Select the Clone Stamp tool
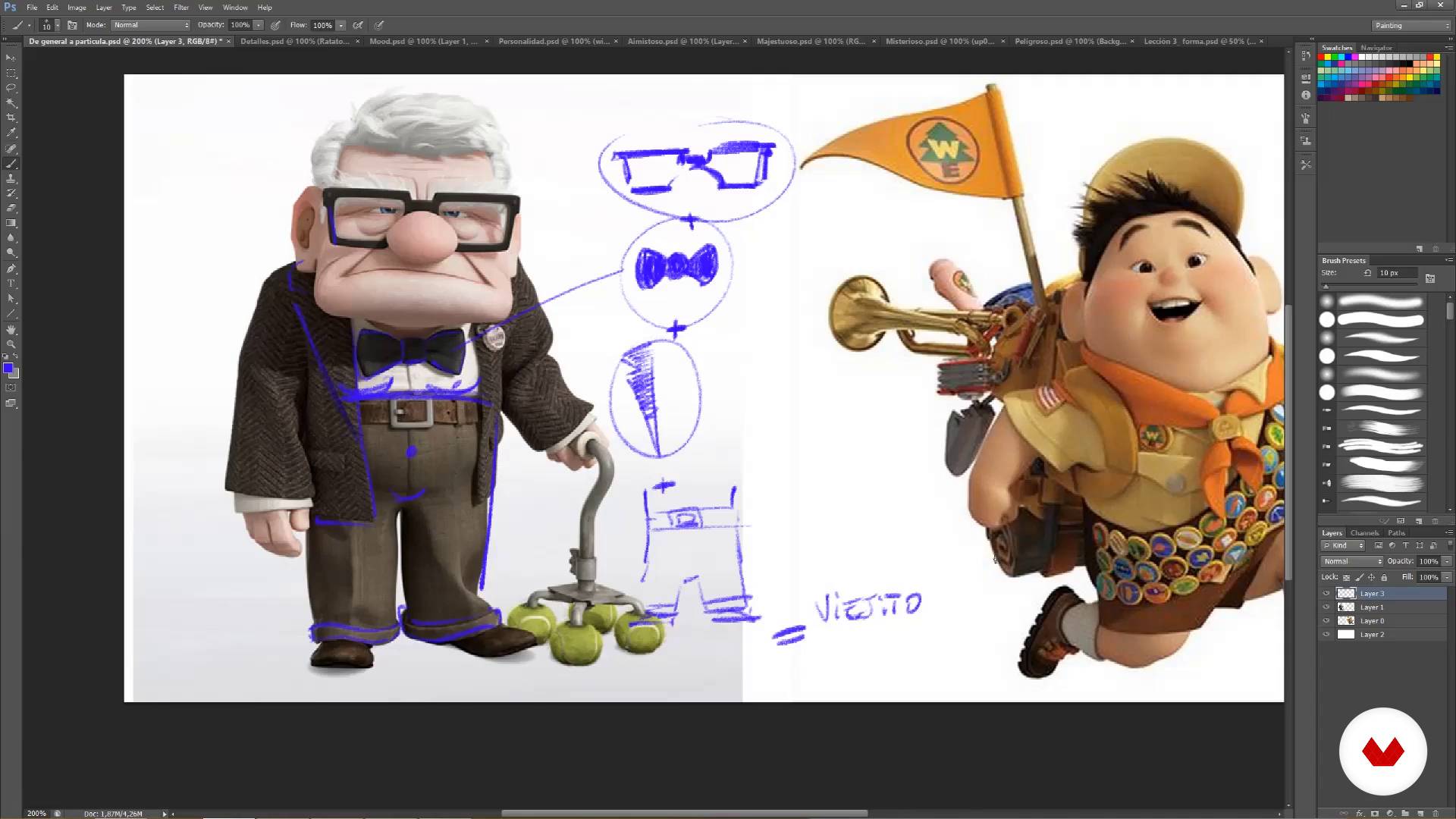The height and width of the screenshot is (819, 1456). 11,179
